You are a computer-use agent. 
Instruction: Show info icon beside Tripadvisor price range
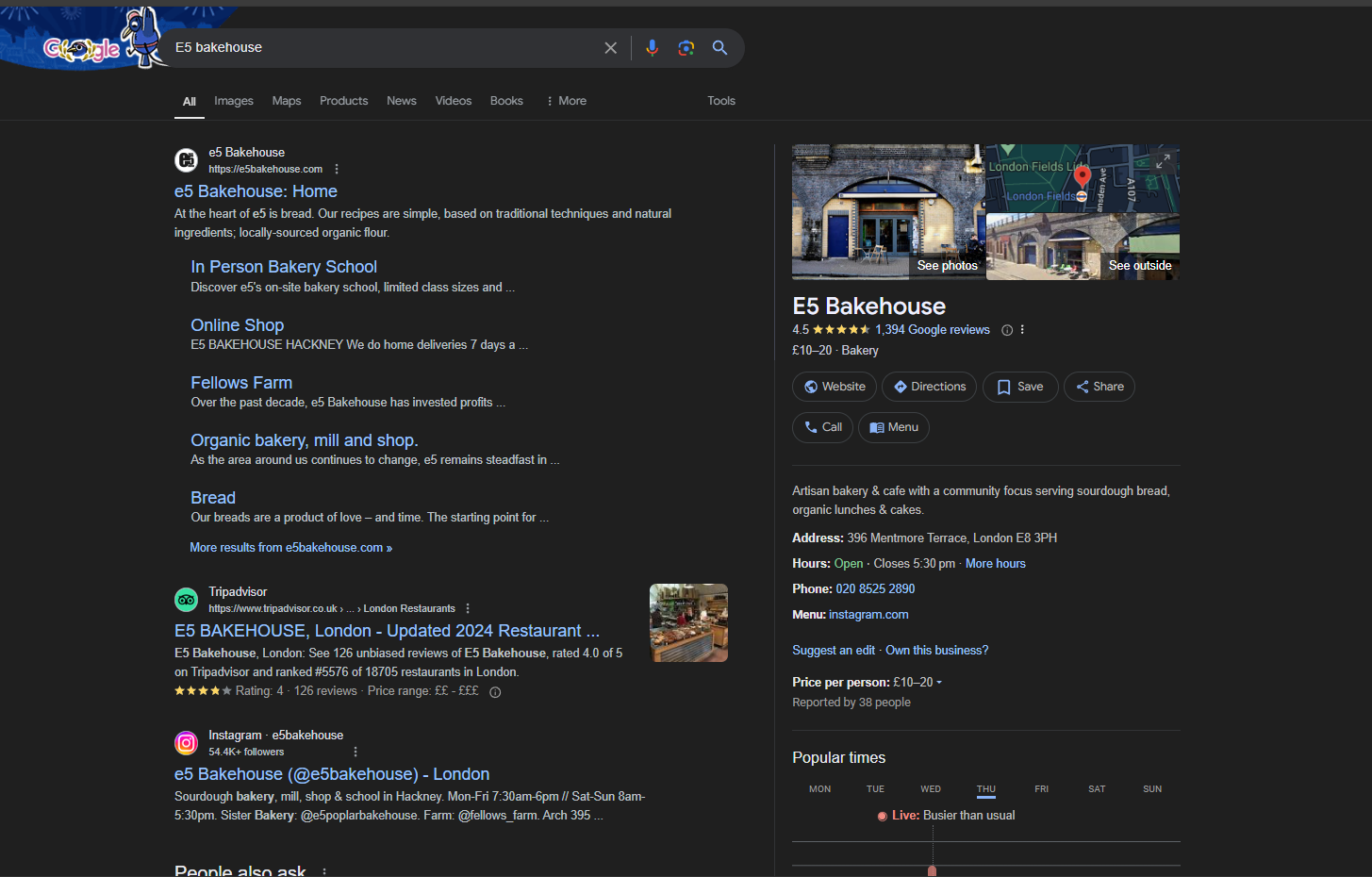pyautogui.click(x=495, y=692)
